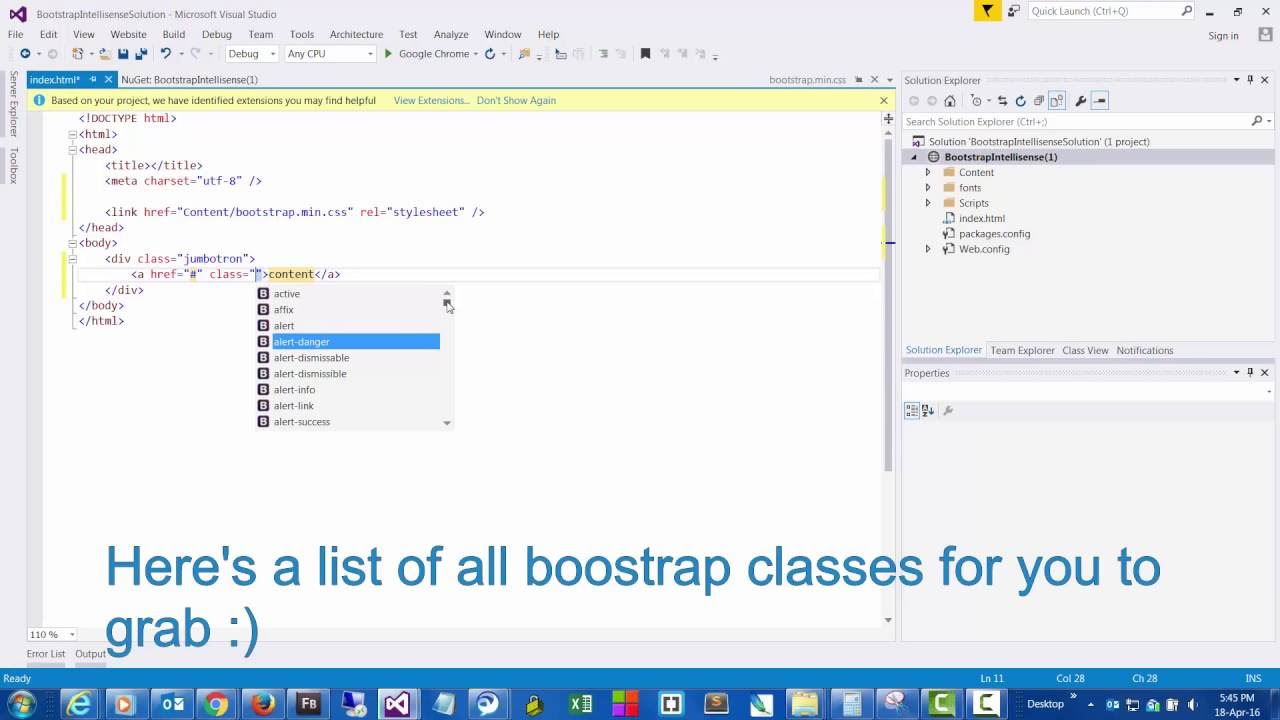Screen dimensions: 1280x720
Task: Click the Feedback notification flag icon
Action: click(x=987, y=11)
